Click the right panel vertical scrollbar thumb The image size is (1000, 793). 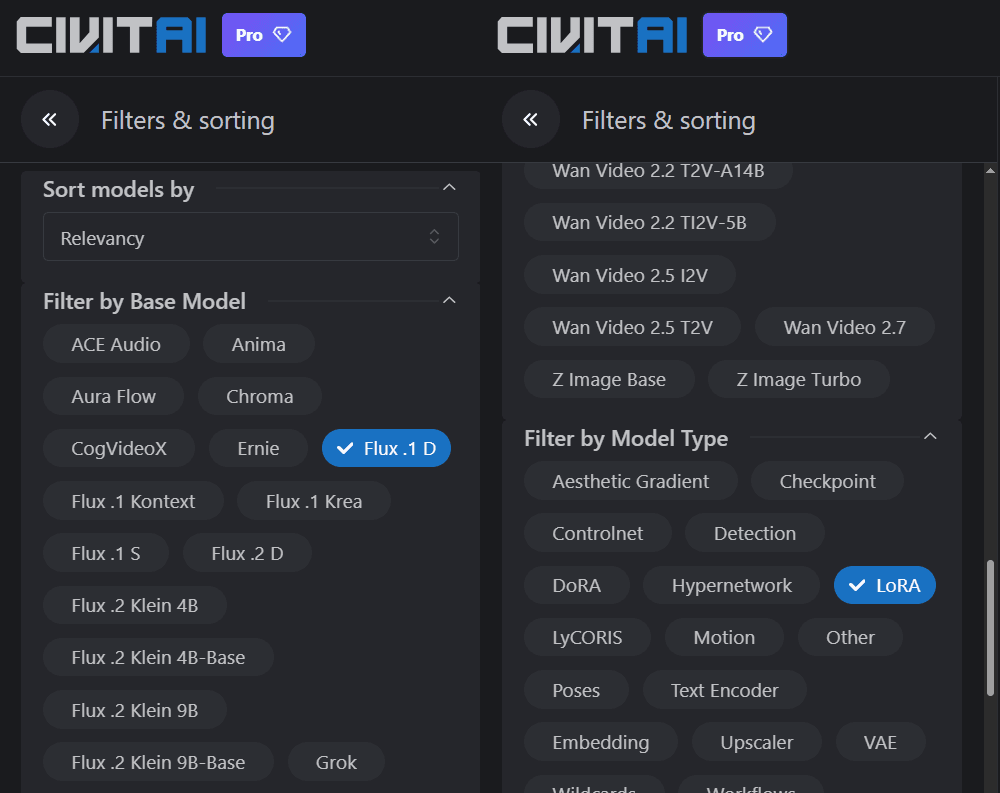tap(990, 628)
